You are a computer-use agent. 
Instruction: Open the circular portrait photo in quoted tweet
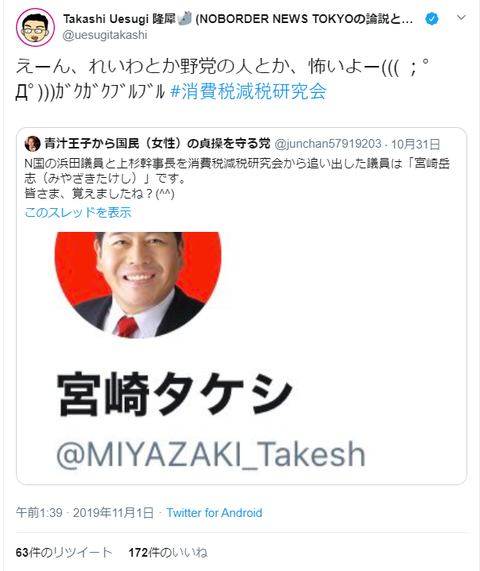(138, 284)
